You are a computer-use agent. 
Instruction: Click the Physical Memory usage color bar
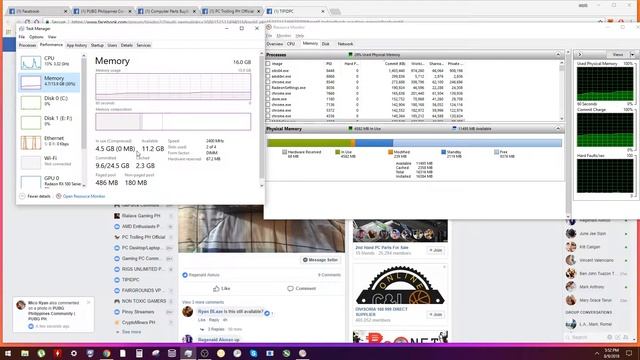click(x=414, y=143)
